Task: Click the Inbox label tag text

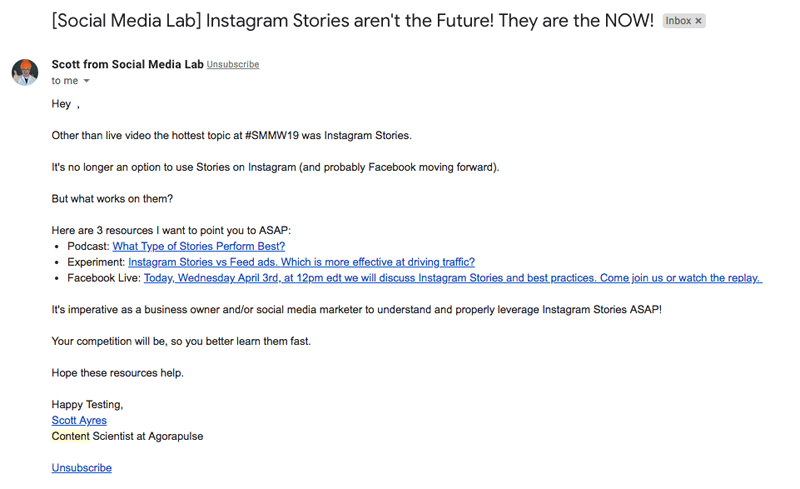Action: tap(678, 21)
